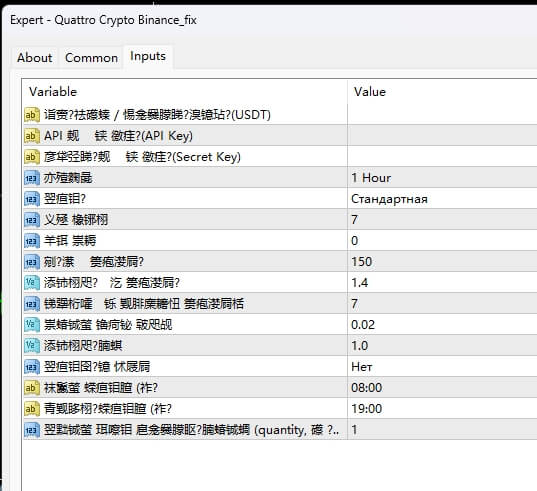The height and width of the screenshot is (491, 537).
Task: Click the empty value cell of the USDT row
Action: (442, 115)
